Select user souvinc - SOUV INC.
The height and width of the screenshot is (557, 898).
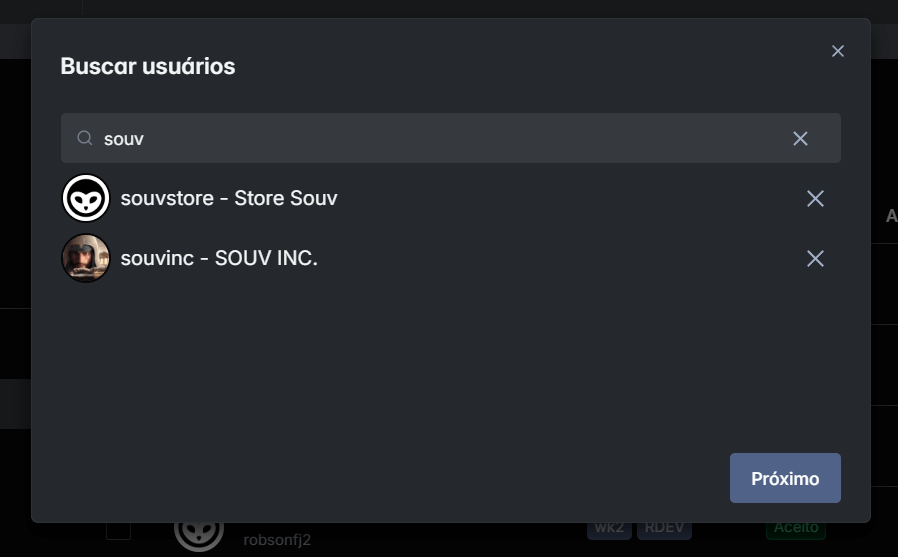pos(218,259)
